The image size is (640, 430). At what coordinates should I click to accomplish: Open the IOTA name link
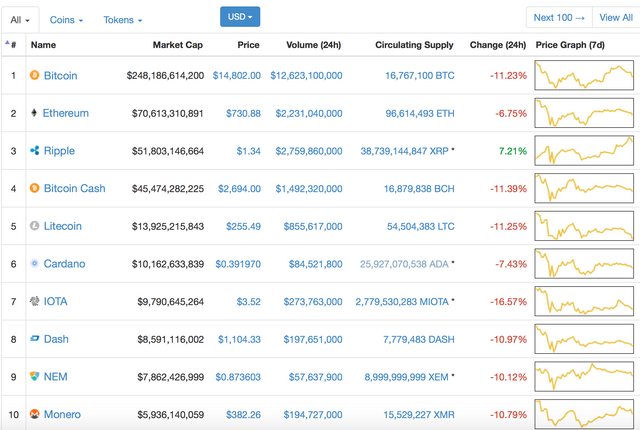56,301
